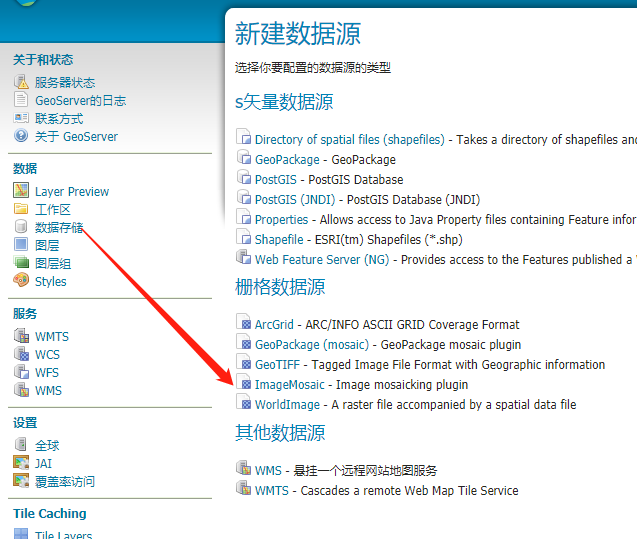Screen dimensions: 637x539
Task: Choose Web Feature Server (NG) source
Action: tap(322, 259)
